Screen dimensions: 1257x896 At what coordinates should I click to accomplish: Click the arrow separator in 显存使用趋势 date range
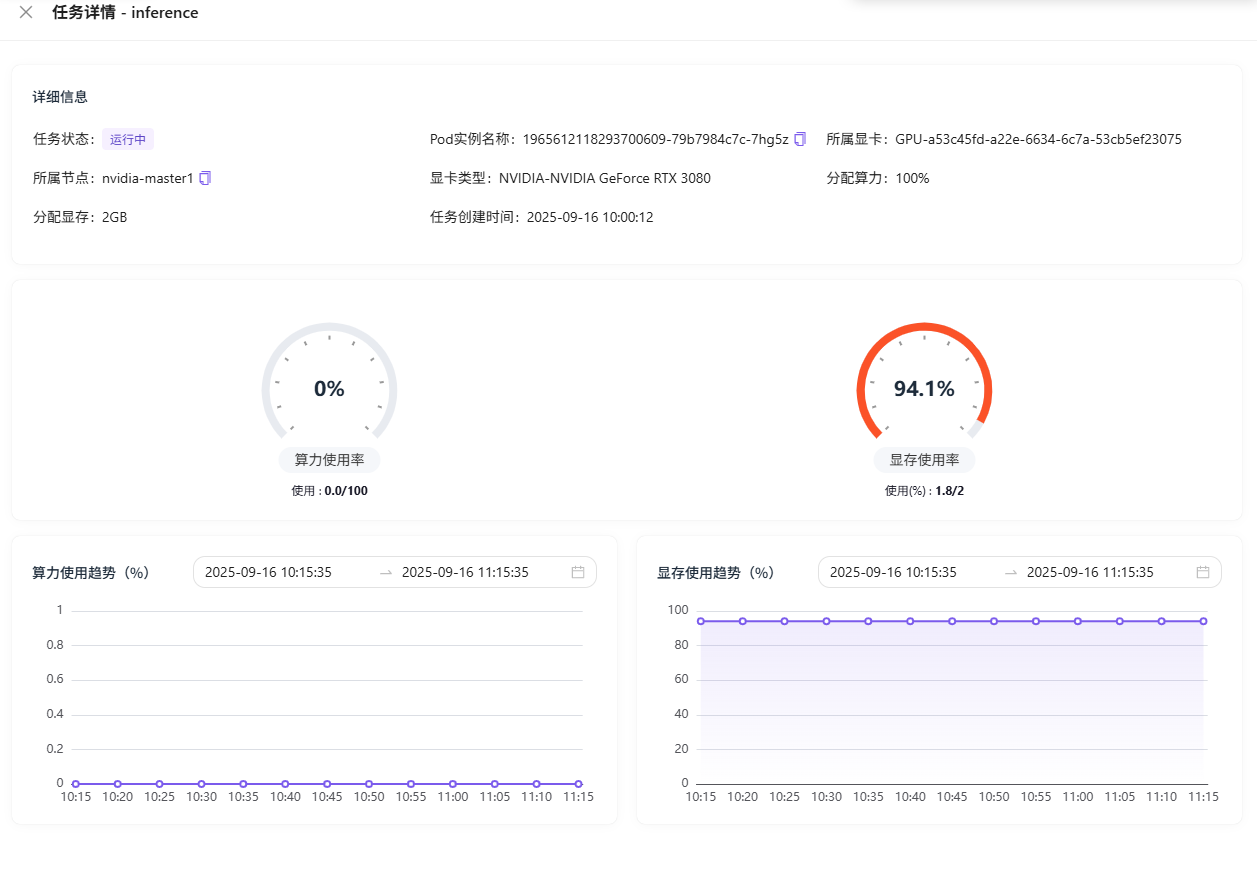point(1011,572)
